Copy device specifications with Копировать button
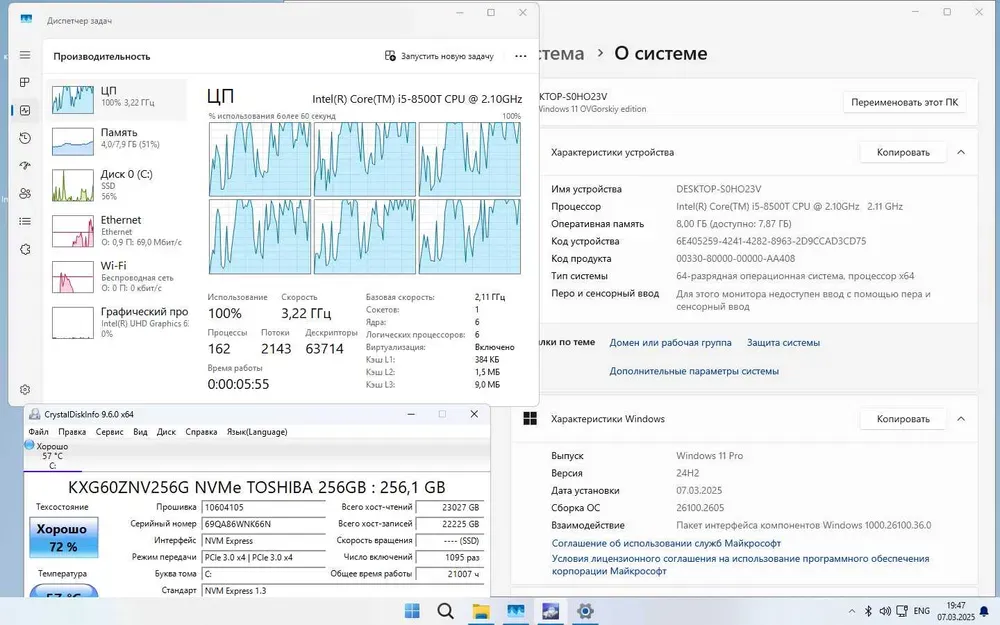Screen dimensions: 1000x625 click(x=903, y=152)
